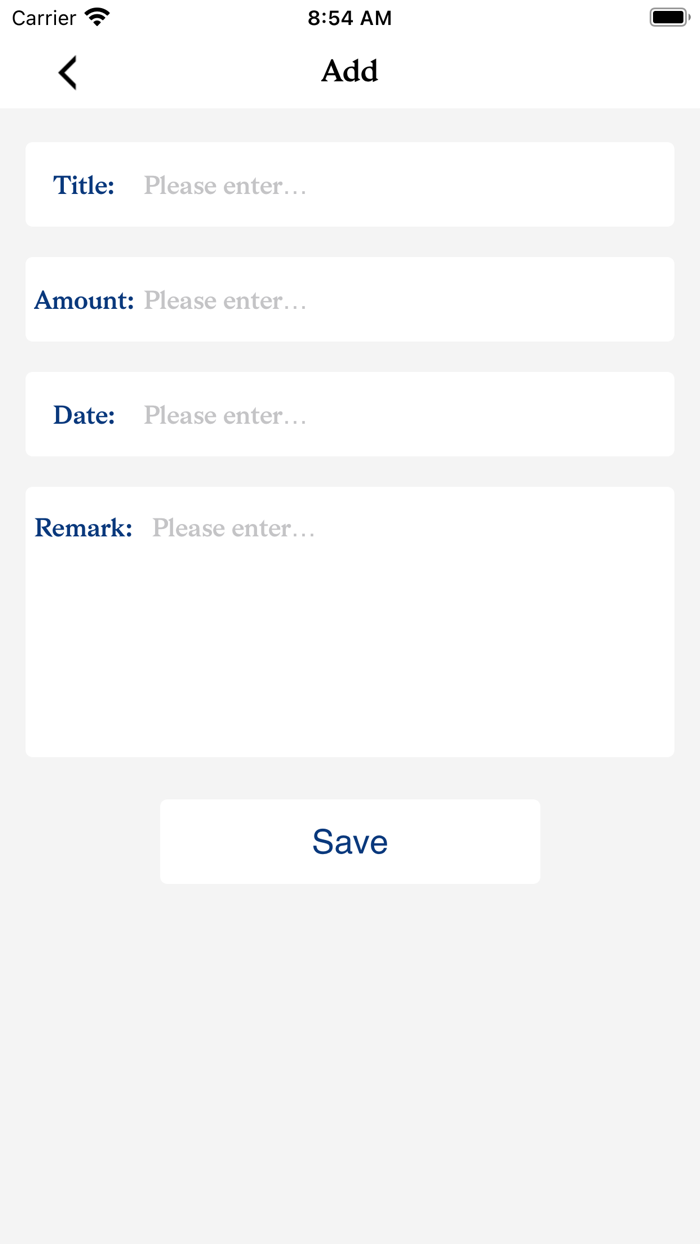Viewport: 700px width, 1244px height.
Task: Tap the back arrow icon
Action: coord(67,72)
